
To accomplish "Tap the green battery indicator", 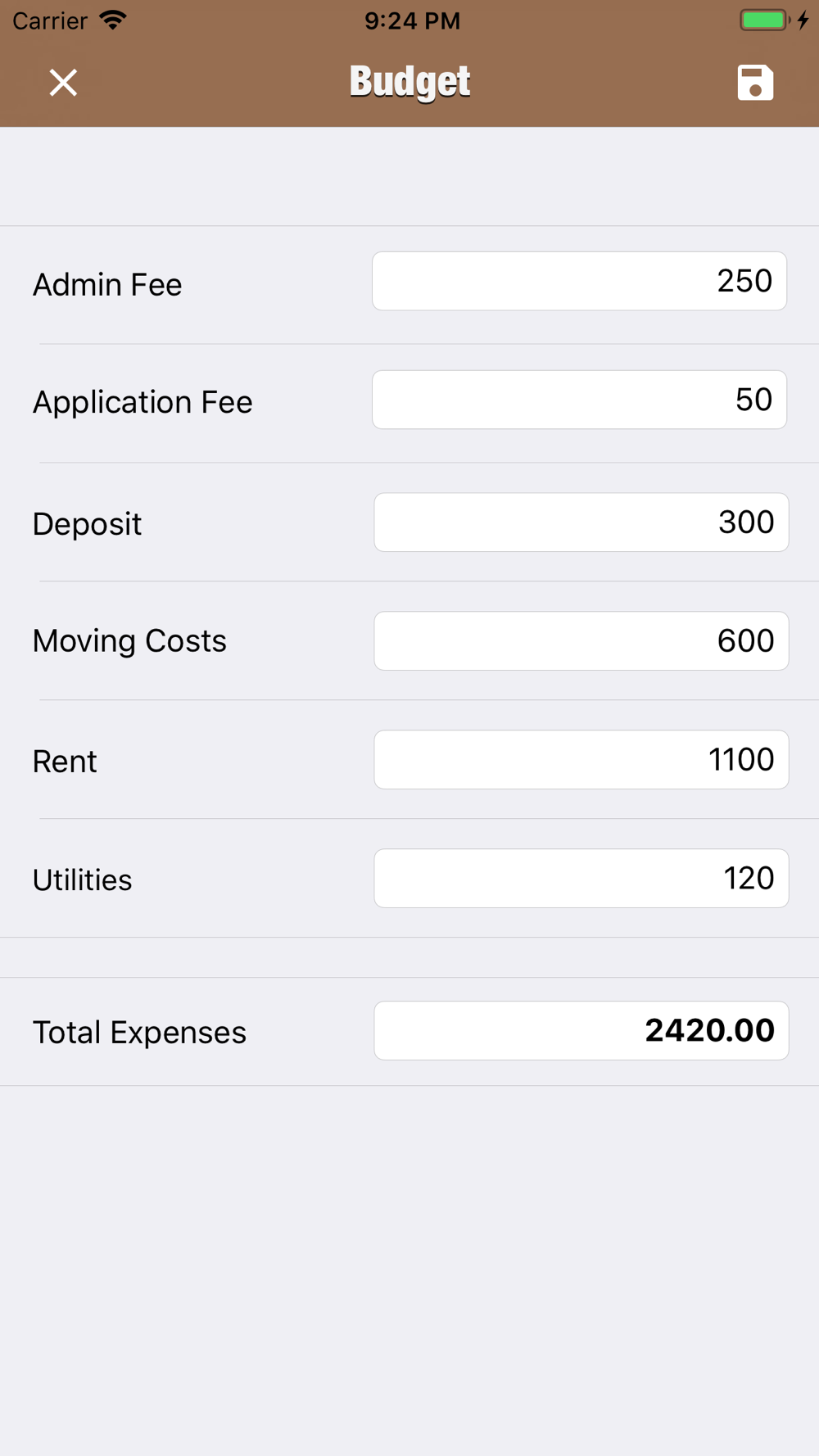I will (x=763, y=20).
